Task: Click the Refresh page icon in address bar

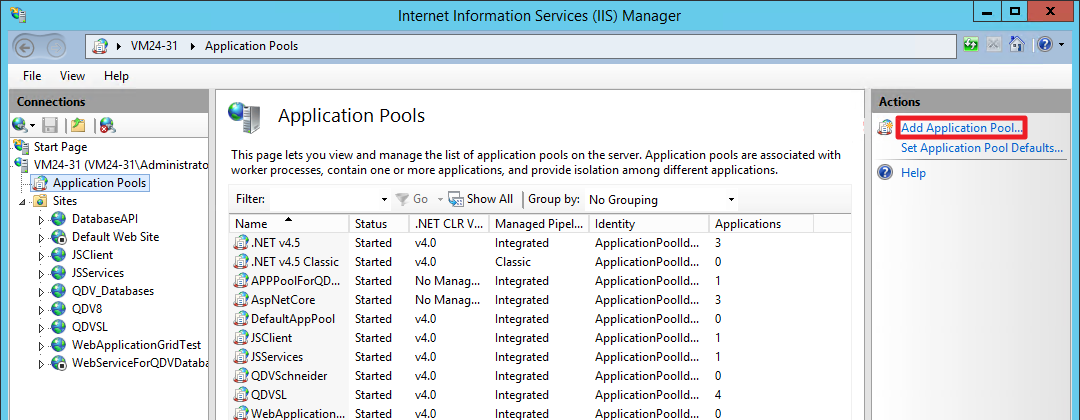Action: (971, 45)
